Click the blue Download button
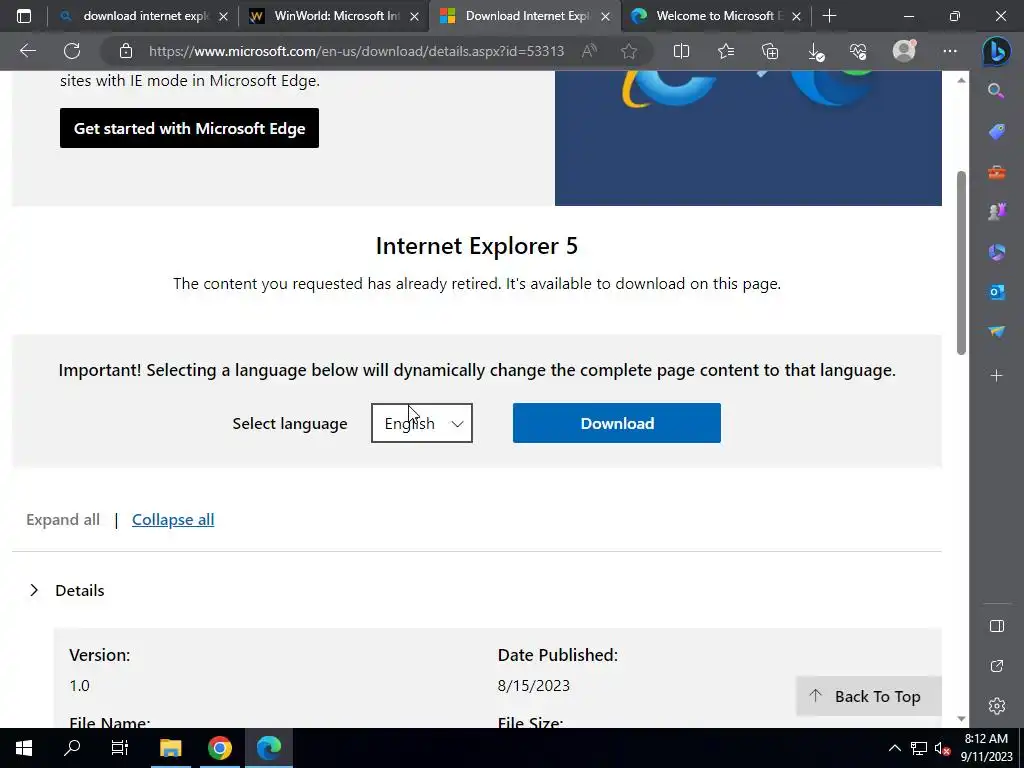The width and height of the screenshot is (1024, 768). (x=616, y=423)
